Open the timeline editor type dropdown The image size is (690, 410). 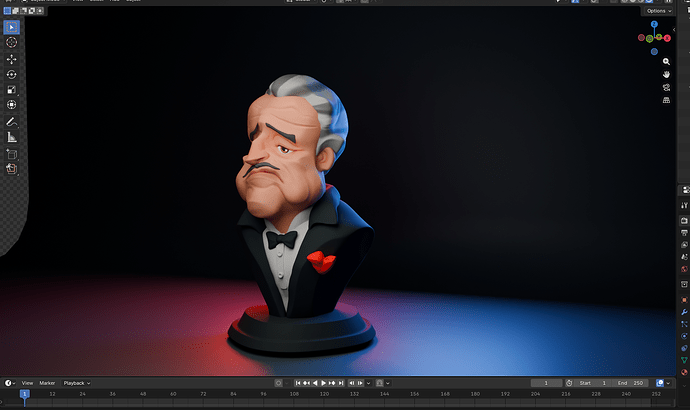[10, 383]
